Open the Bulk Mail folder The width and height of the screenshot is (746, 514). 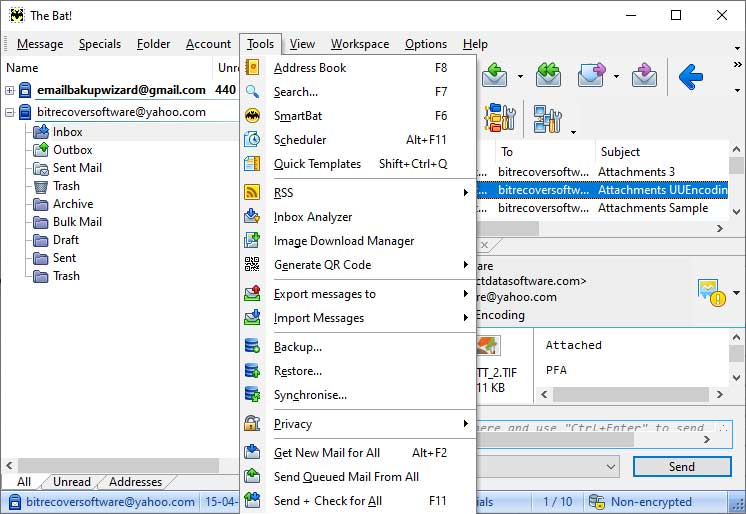pos(77,222)
